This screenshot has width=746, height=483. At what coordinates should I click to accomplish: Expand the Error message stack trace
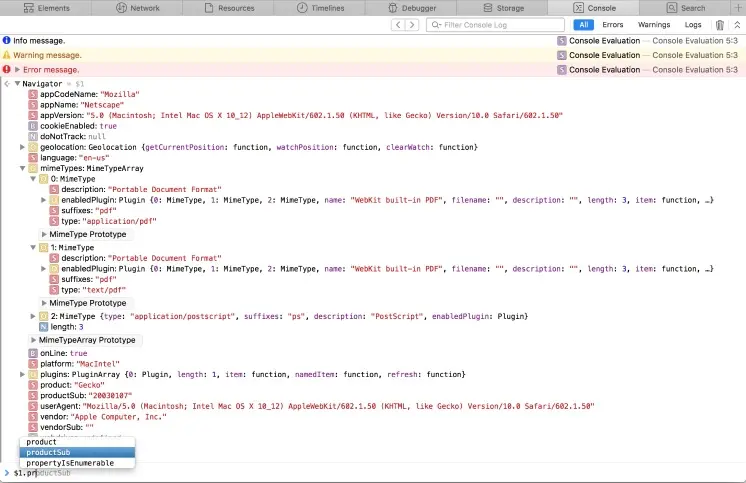[18, 69]
